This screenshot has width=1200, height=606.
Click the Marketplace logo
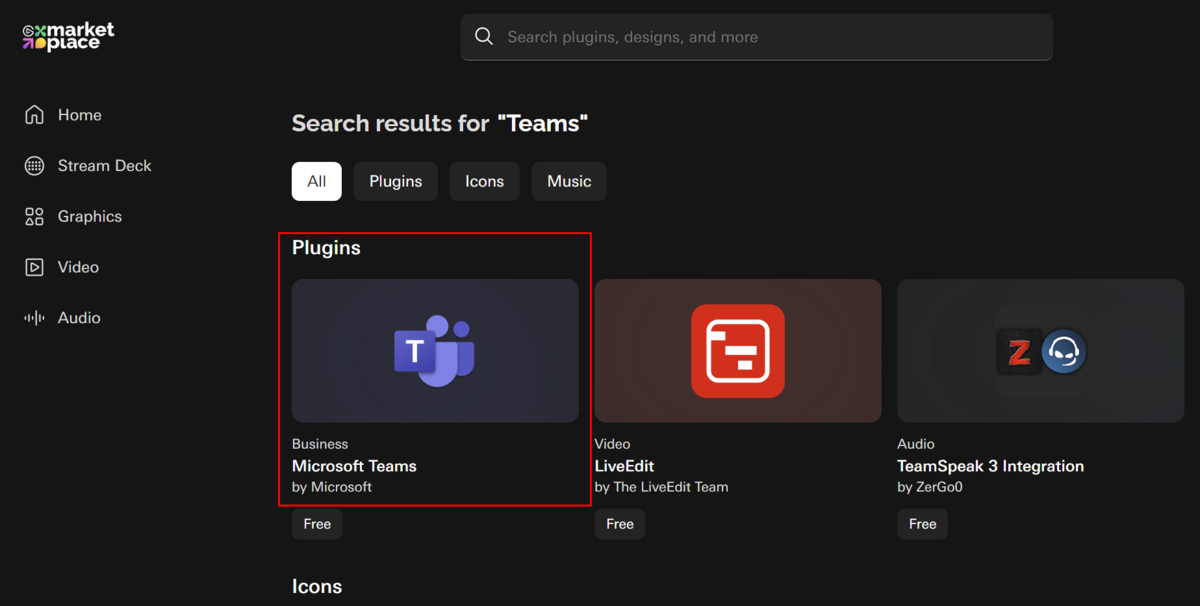coord(68,37)
